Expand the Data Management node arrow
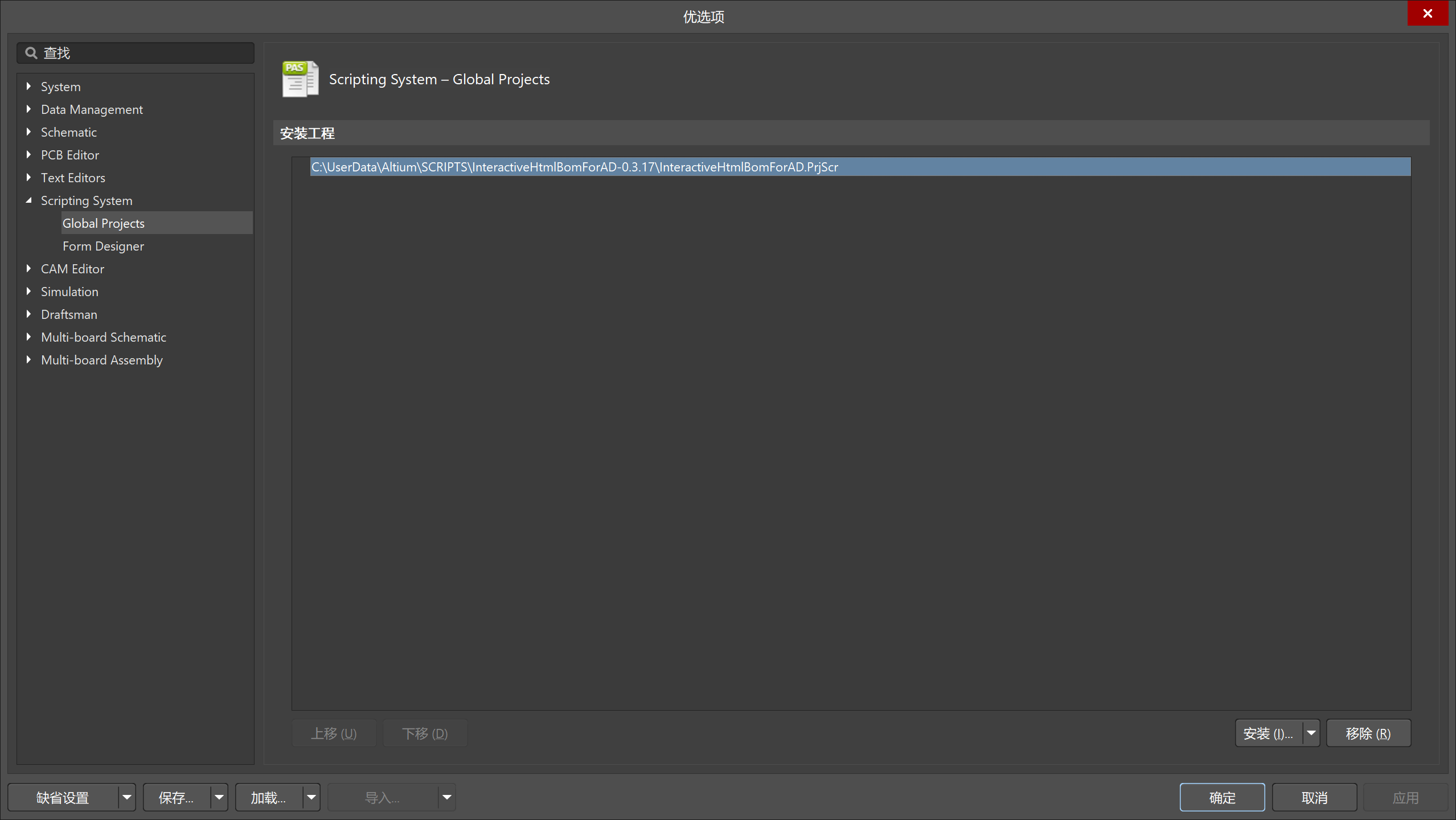 (x=28, y=109)
